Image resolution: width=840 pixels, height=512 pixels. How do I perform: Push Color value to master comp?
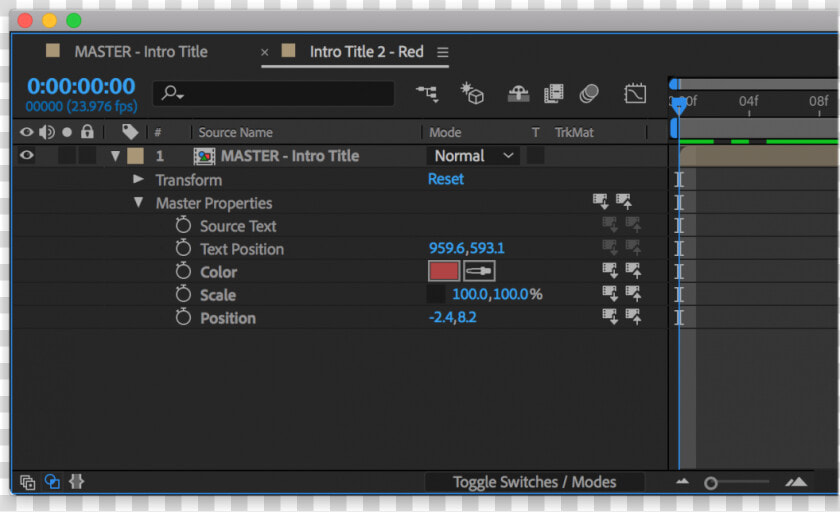pos(633,271)
